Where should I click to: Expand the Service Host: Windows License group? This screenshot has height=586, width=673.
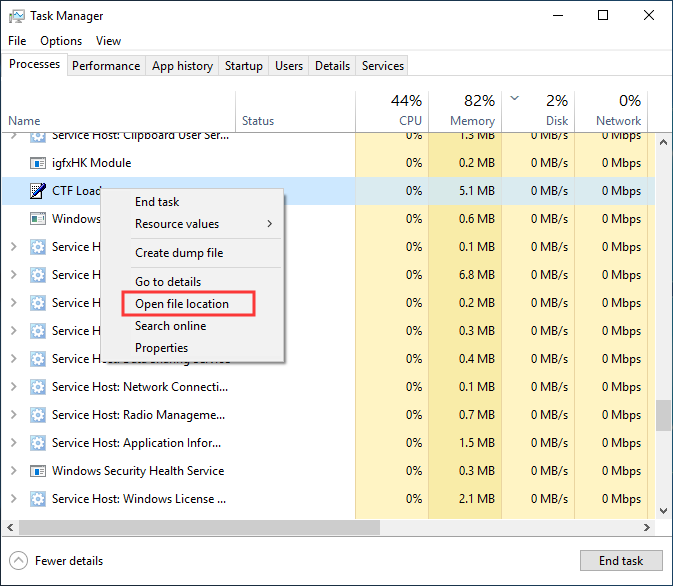coord(14,499)
